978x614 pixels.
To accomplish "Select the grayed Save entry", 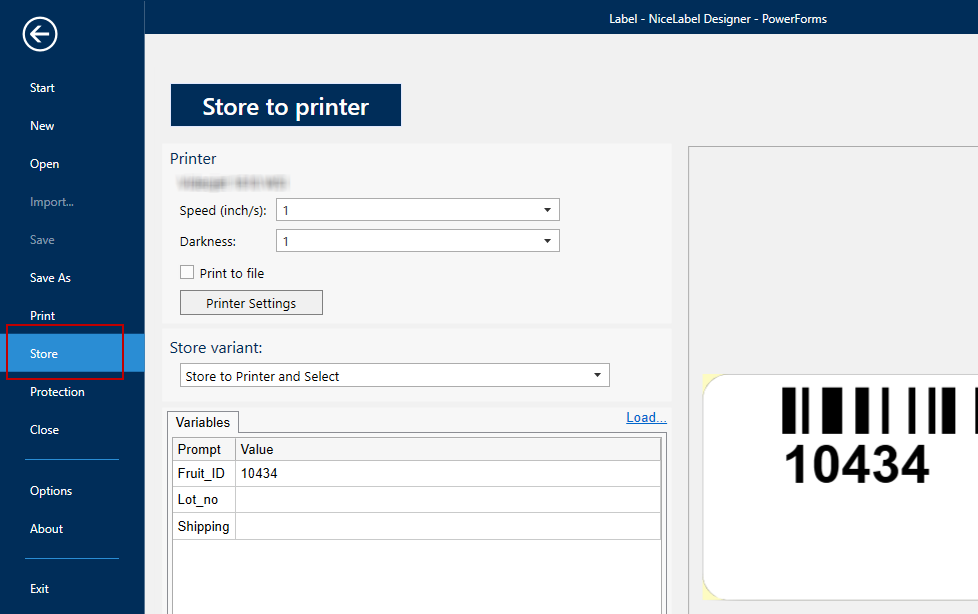I will pos(42,240).
